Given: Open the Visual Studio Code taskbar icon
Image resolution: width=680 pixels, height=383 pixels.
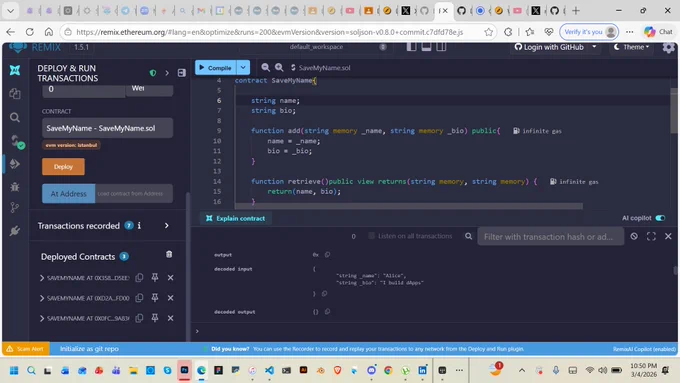Looking at the screenshot, I should click(269, 370).
